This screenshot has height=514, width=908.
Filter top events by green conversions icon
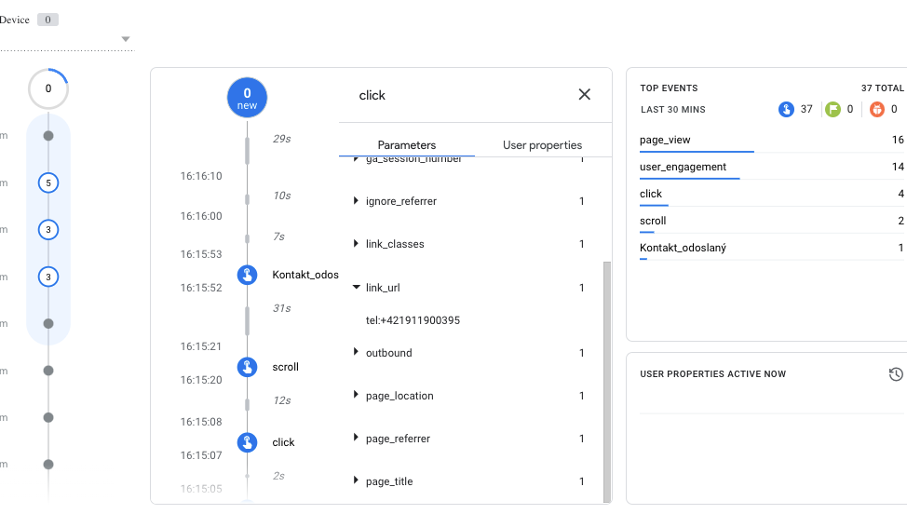pos(833,109)
